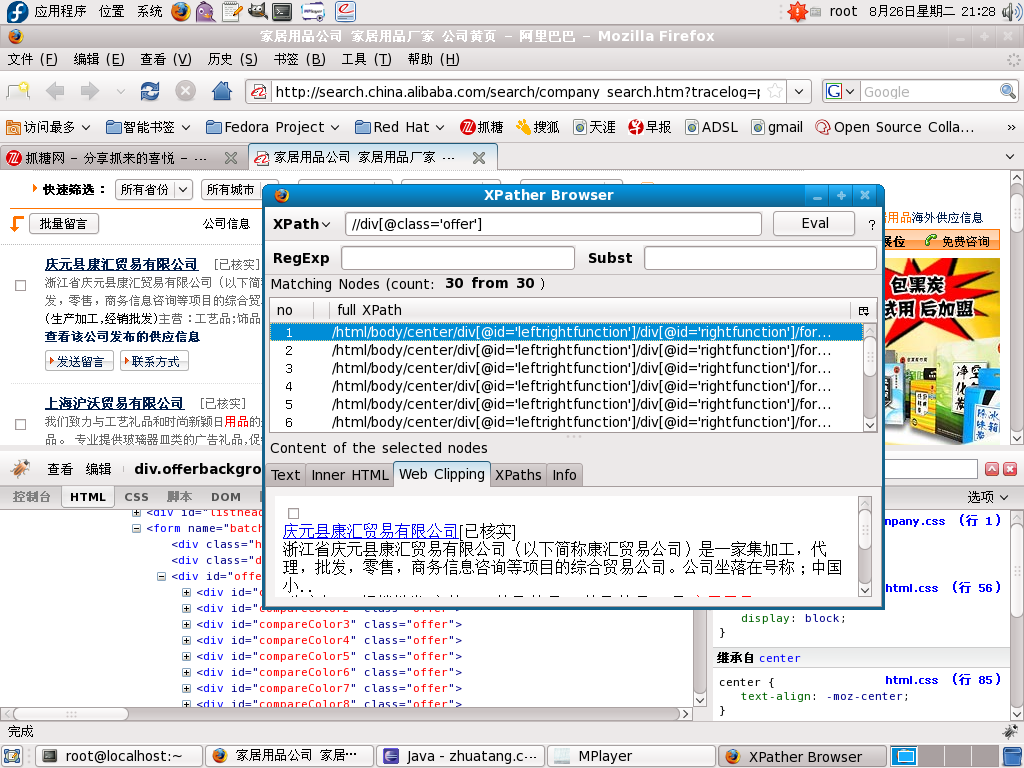Tick the checkbox in the Web Clipping preview
The image size is (1024, 768).
coord(293,514)
